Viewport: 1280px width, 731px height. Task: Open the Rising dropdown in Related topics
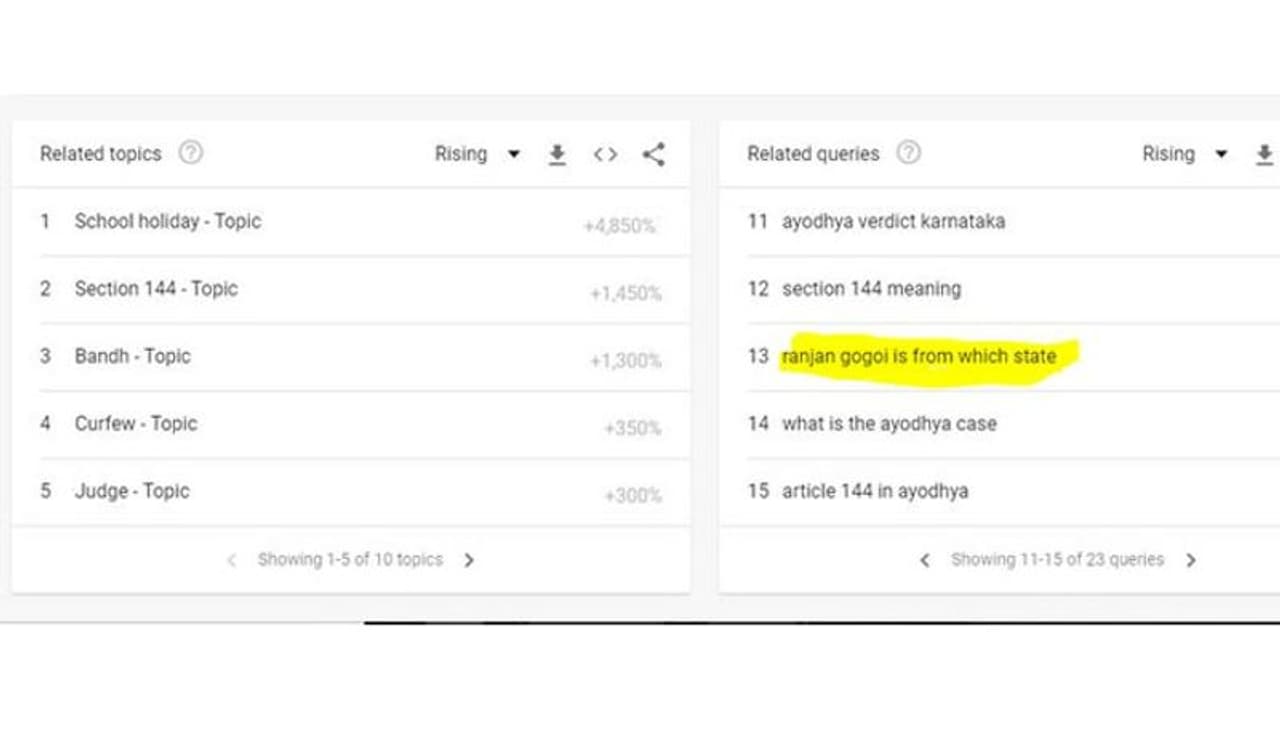pos(477,154)
